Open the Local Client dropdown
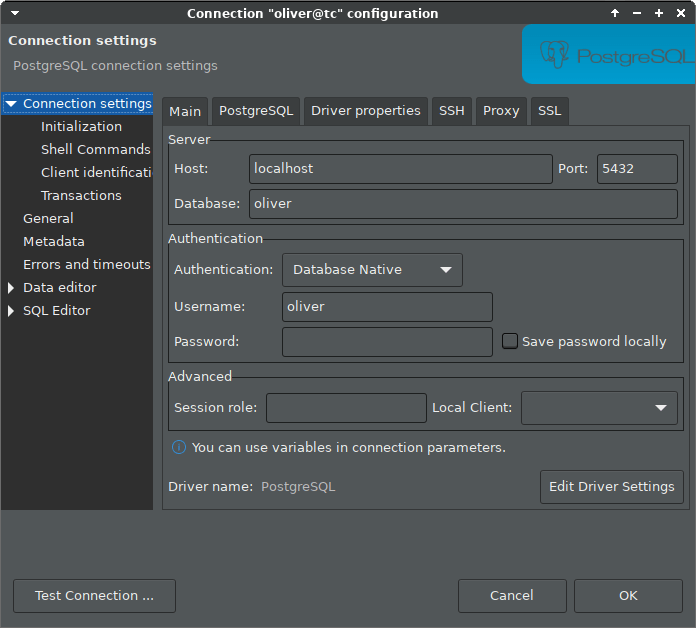The image size is (696, 628). [x=599, y=407]
